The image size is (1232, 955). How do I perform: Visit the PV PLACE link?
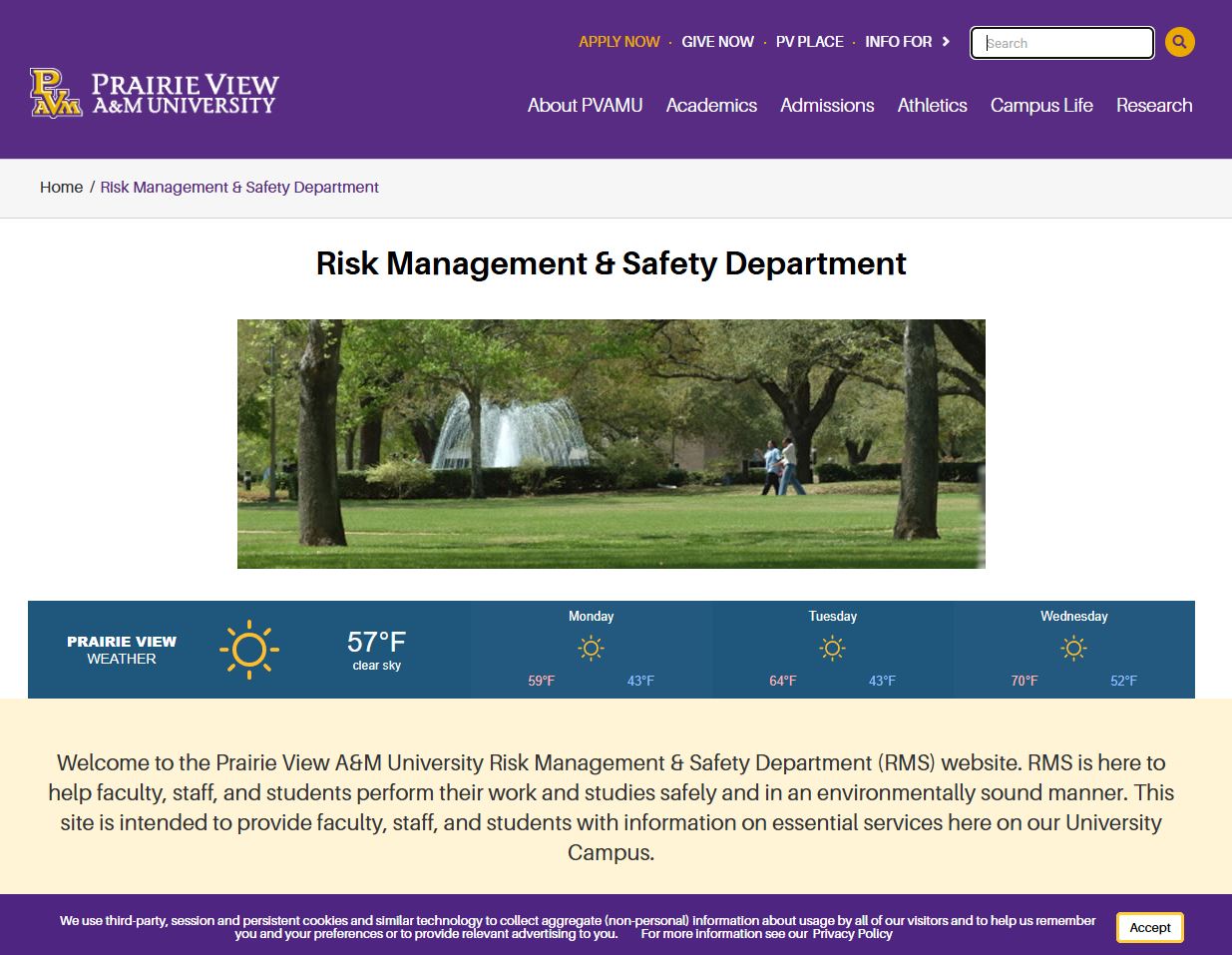click(x=809, y=42)
